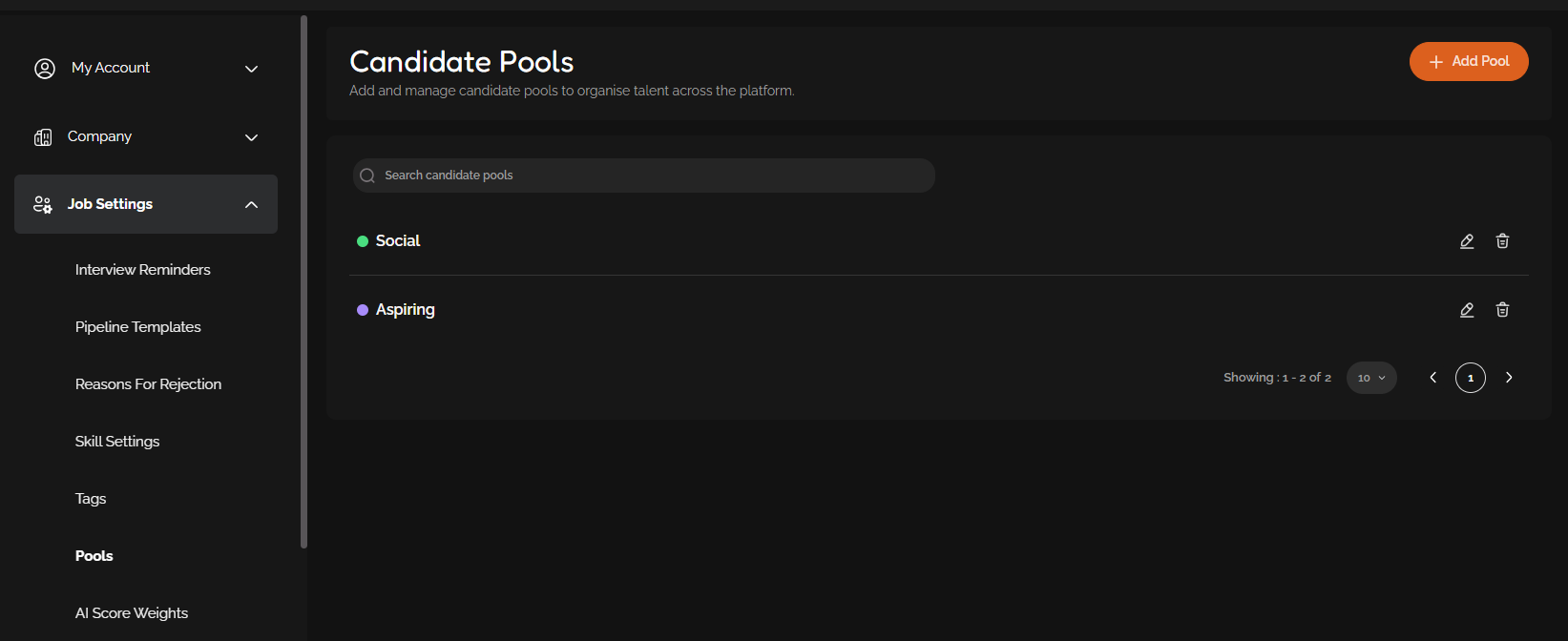The width and height of the screenshot is (1568, 641).
Task: Click the Add Pool button
Action: [x=1469, y=62]
